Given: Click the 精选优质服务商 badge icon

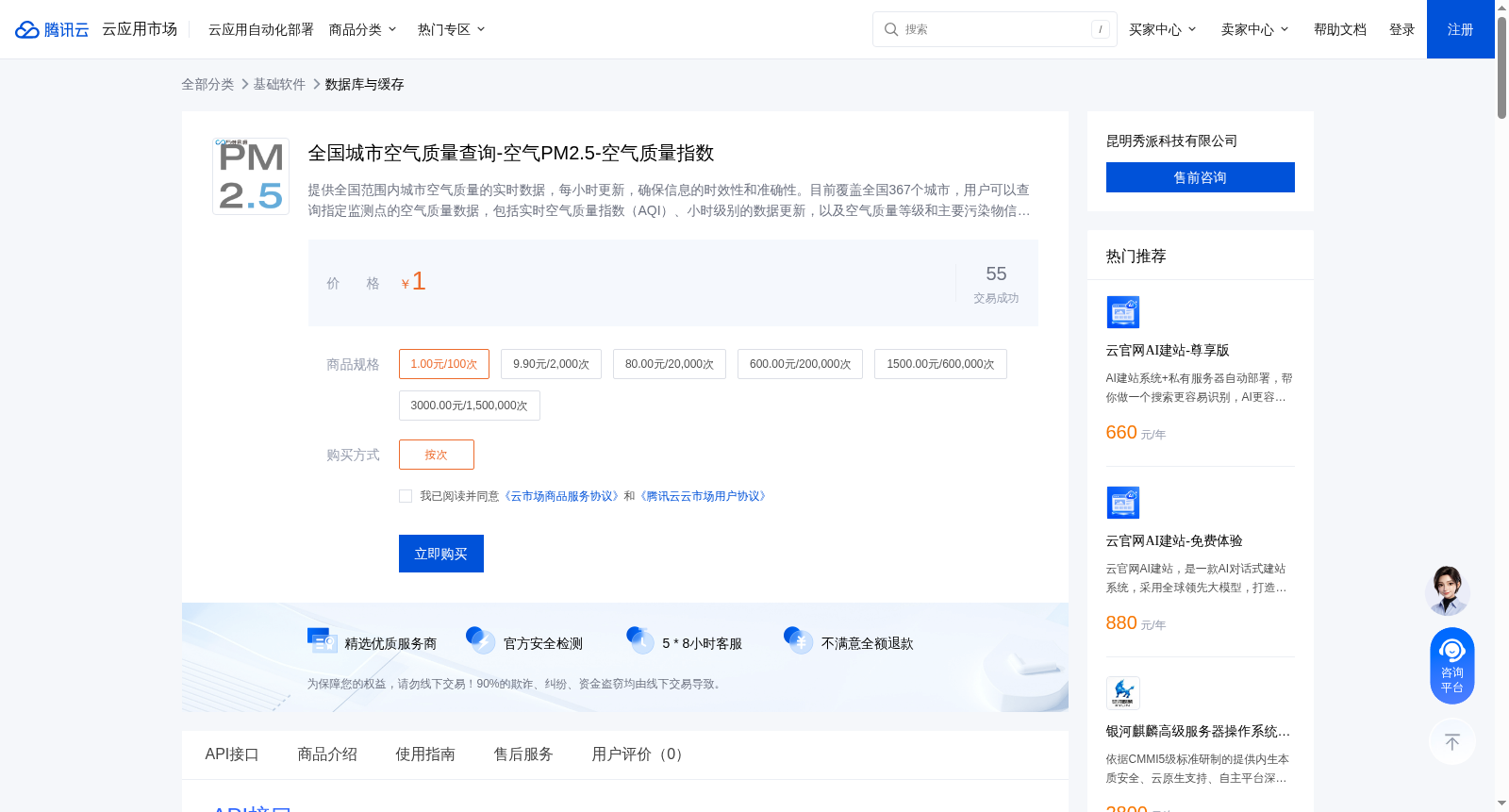Looking at the screenshot, I should [x=323, y=640].
